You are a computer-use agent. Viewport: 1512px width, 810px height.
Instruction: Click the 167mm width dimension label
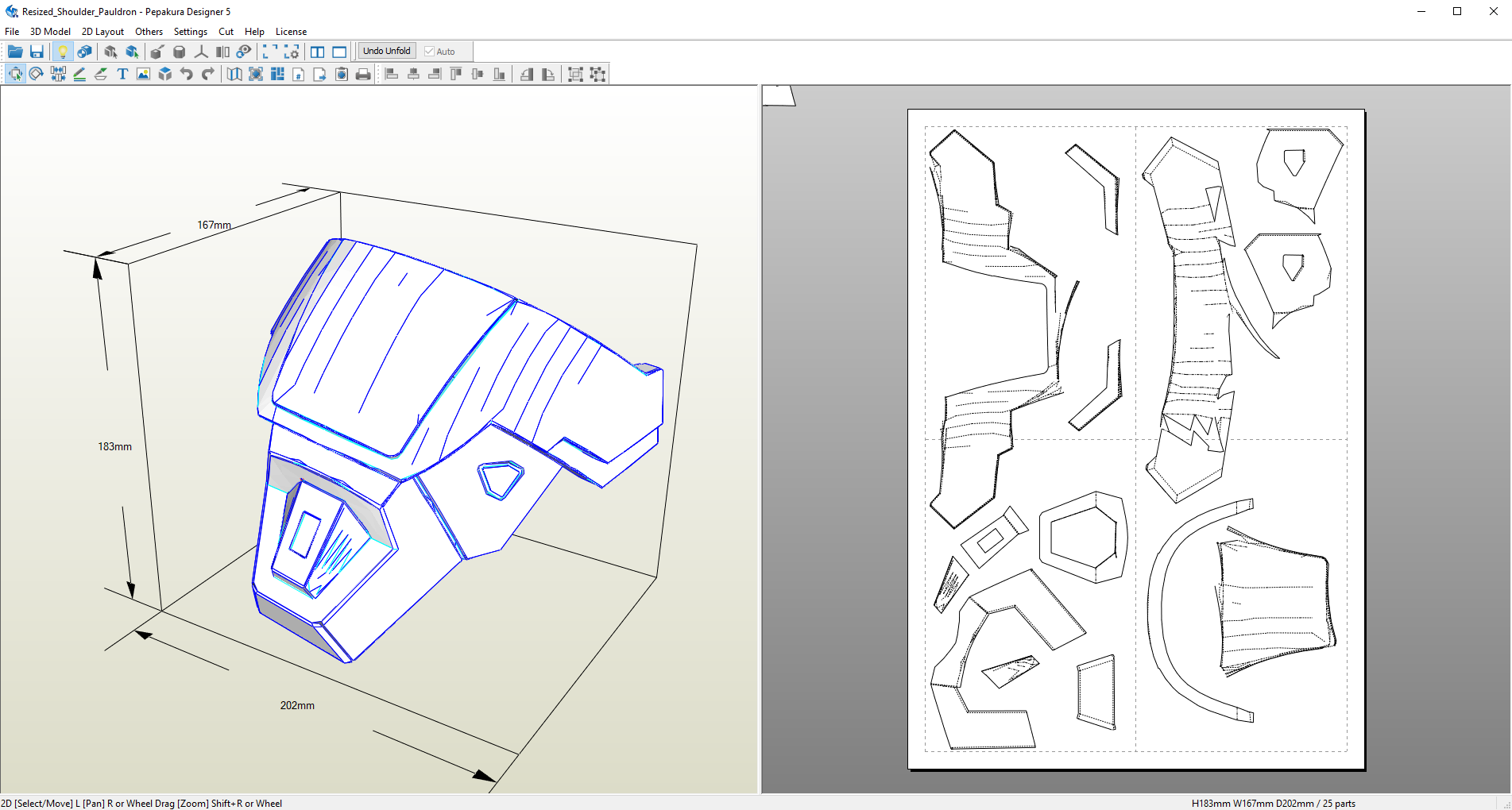pyautogui.click(x=215, y=226)
